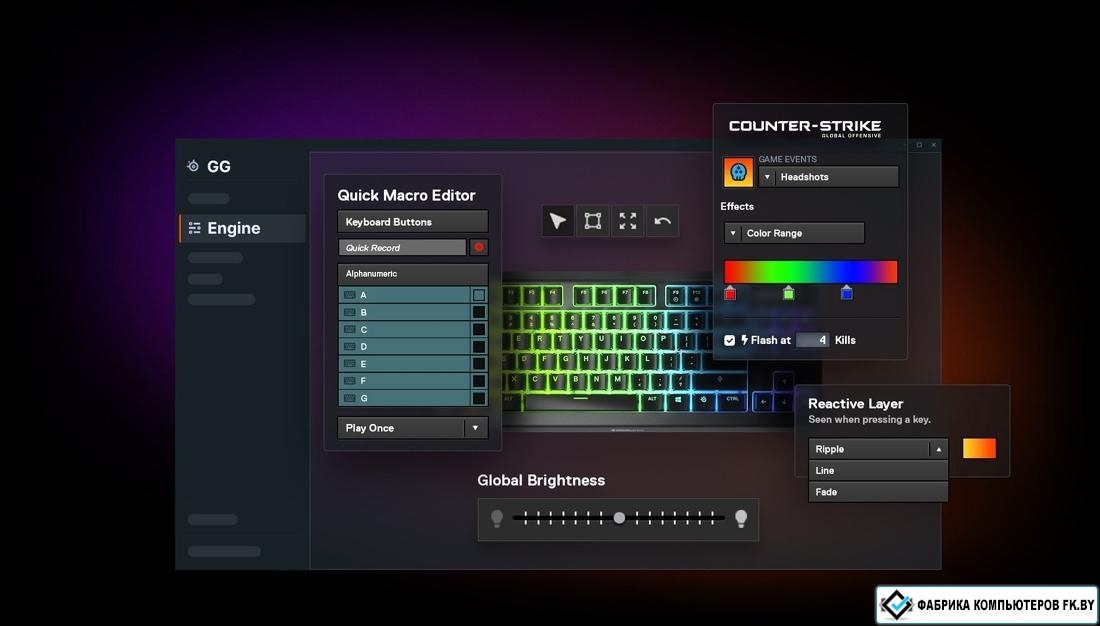
Task: Click the bright lightbulb icon
Action: [740, 519]
